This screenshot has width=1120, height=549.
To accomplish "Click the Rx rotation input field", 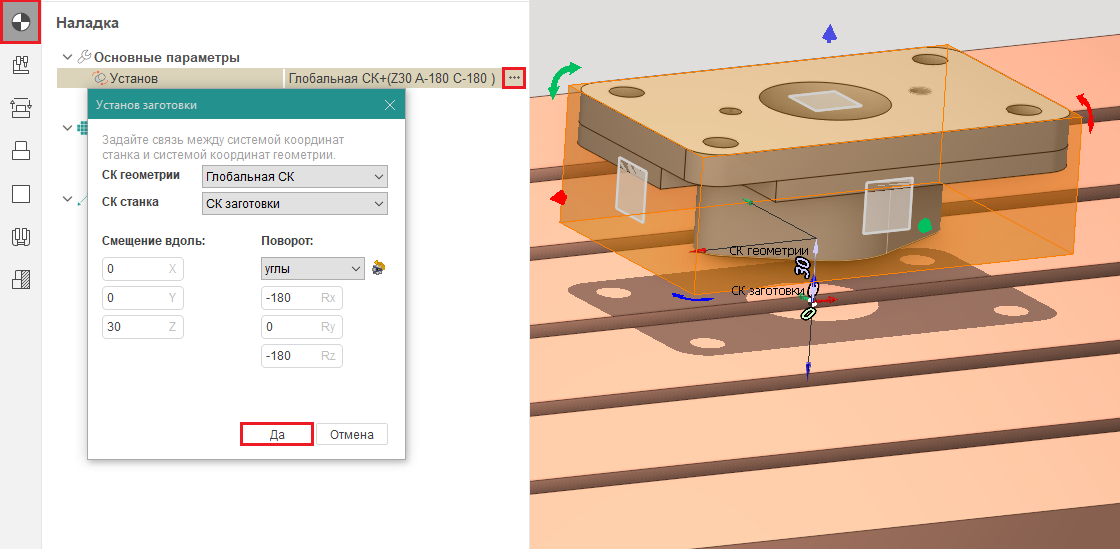I will pos(290,298).
